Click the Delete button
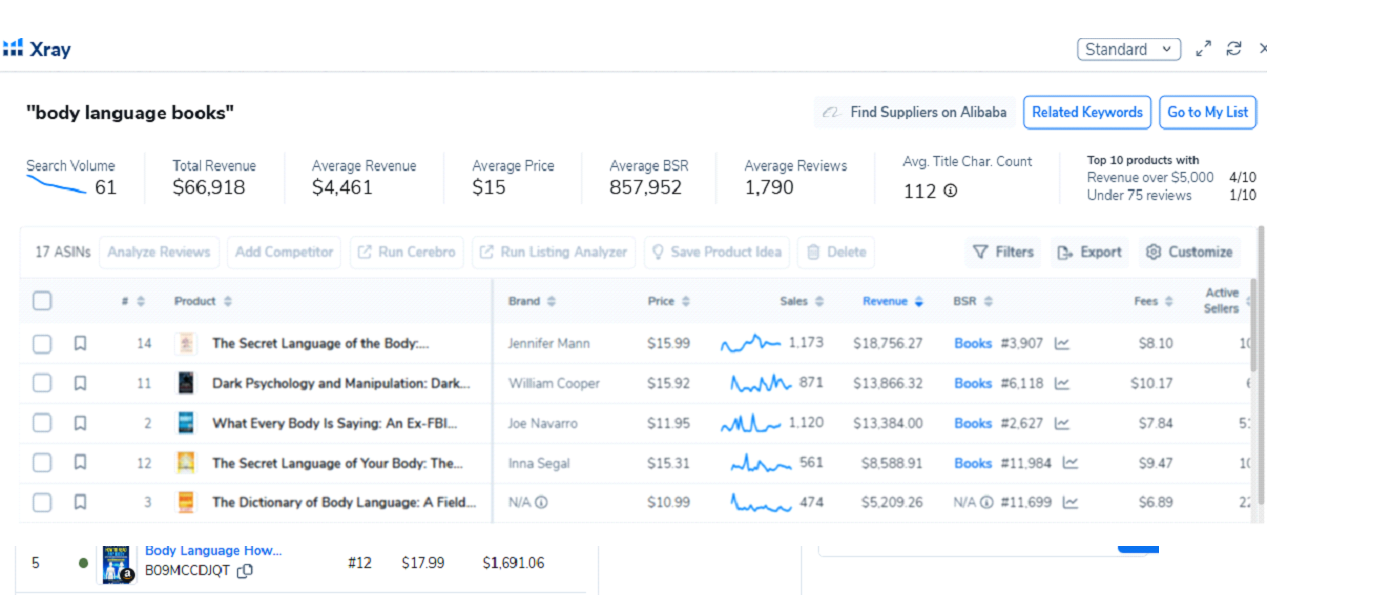The width and height of the screenshot is (1396, 595). coord(836,252)
